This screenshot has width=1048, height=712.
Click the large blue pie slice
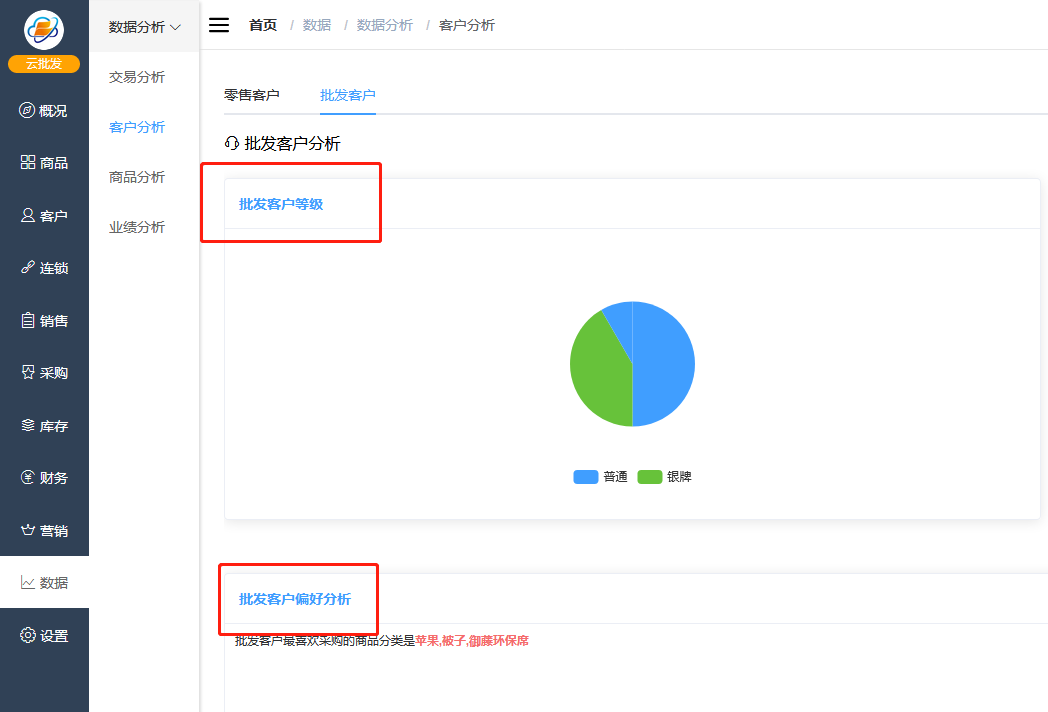point(665,364)
